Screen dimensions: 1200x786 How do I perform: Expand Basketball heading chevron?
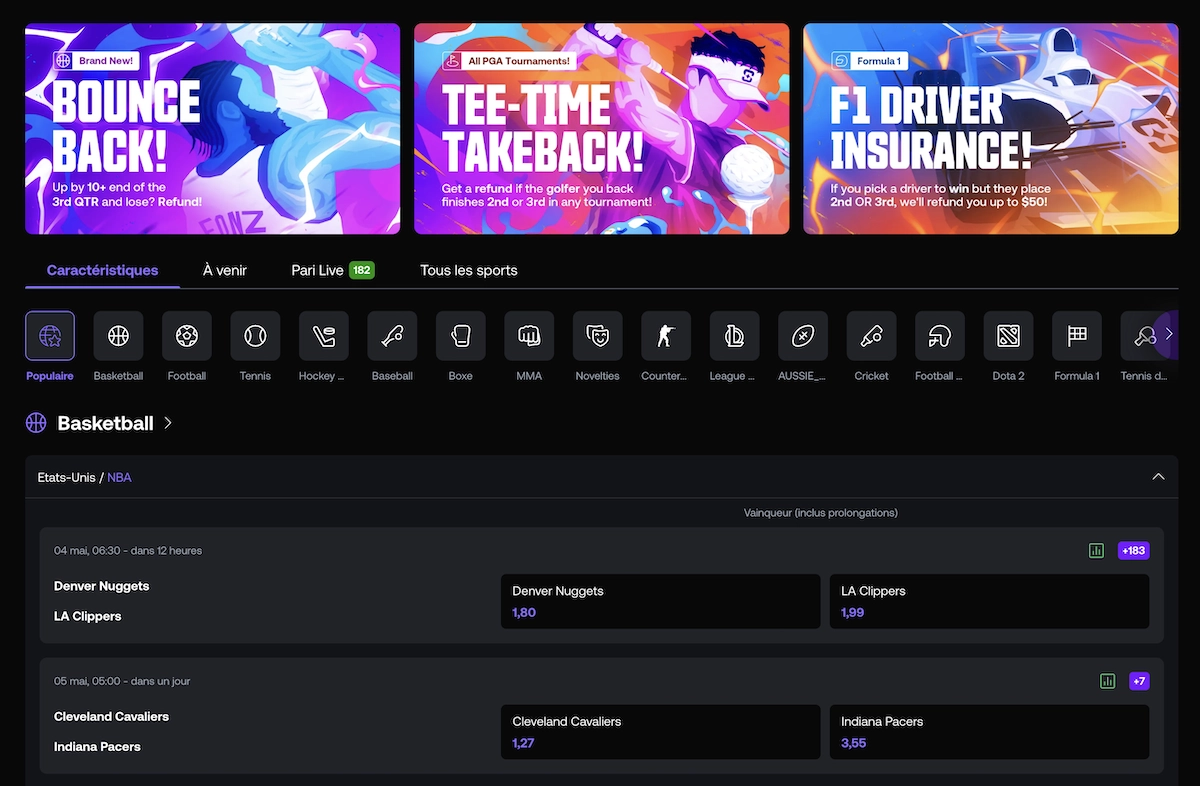(168, 423)
